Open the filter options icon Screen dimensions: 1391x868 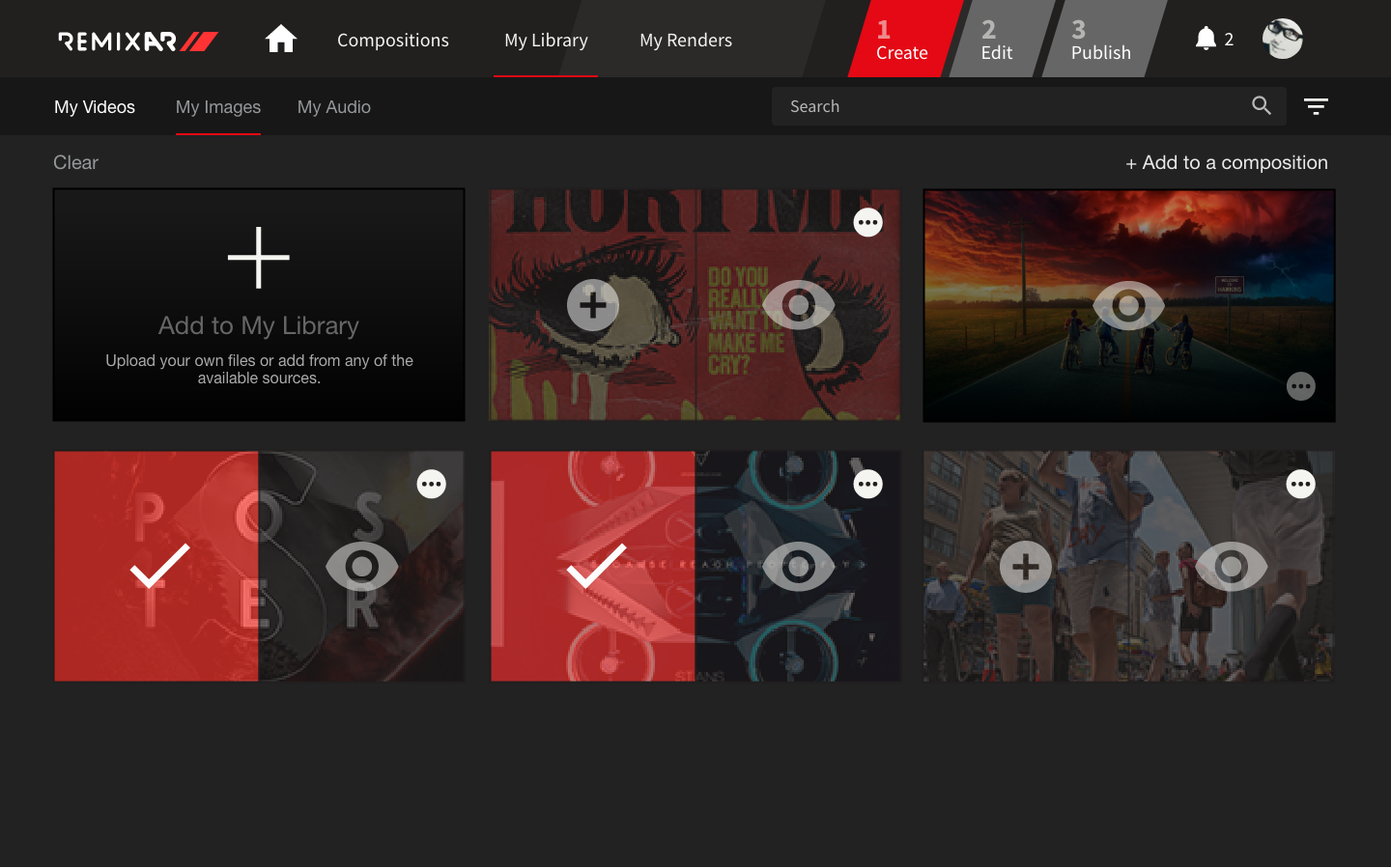pyautogui.click(x=1316, y=106)
